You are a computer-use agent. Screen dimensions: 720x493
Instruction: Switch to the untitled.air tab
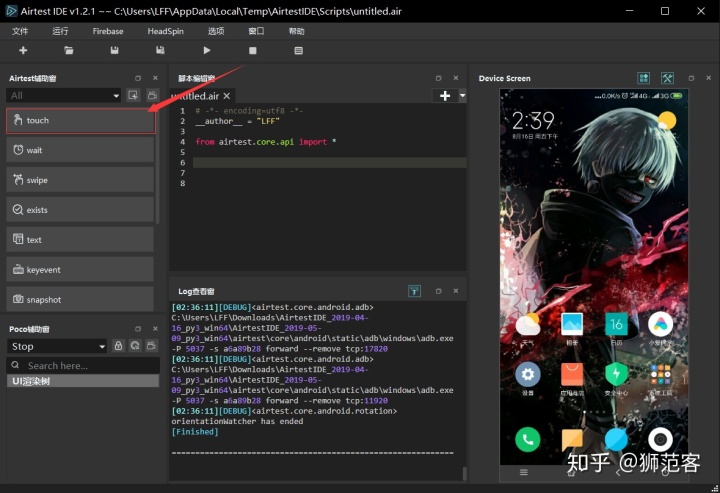click(195, 96)
